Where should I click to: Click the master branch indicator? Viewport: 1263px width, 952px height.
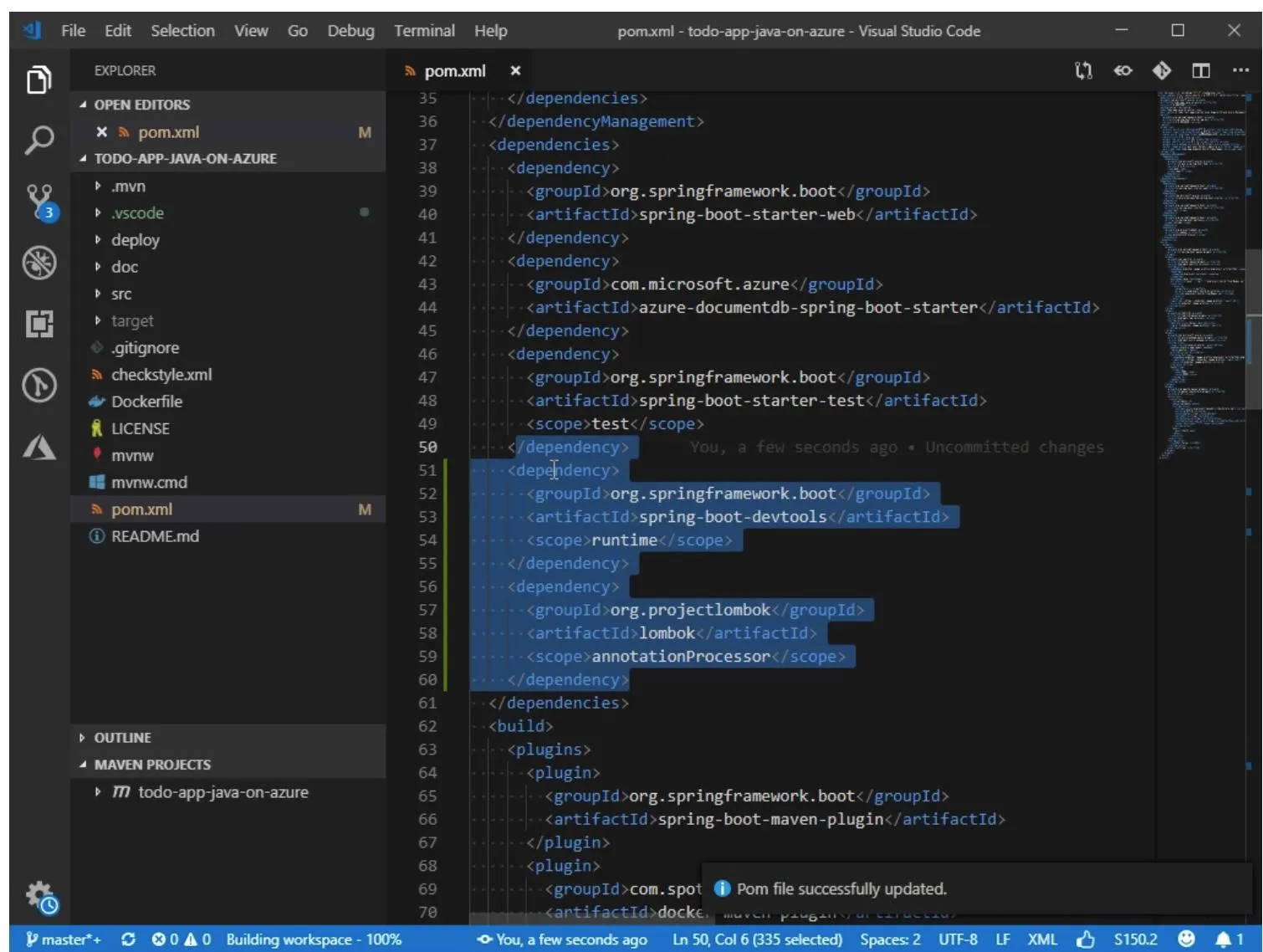pyautogui.click(x=64, y=939)
